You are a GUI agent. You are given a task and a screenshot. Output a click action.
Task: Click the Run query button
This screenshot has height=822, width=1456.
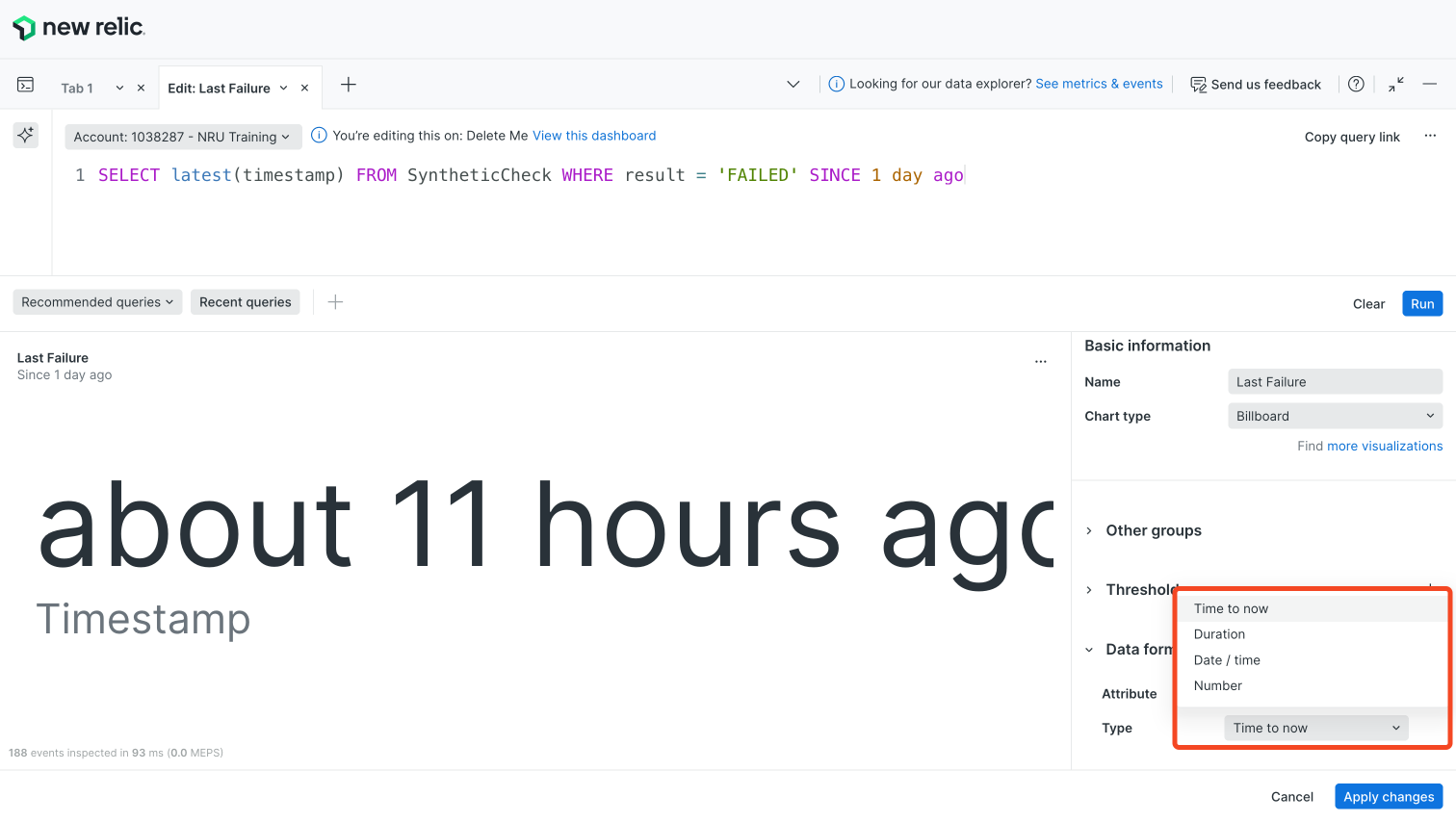pyautogui.click(x=1422, y=303)
